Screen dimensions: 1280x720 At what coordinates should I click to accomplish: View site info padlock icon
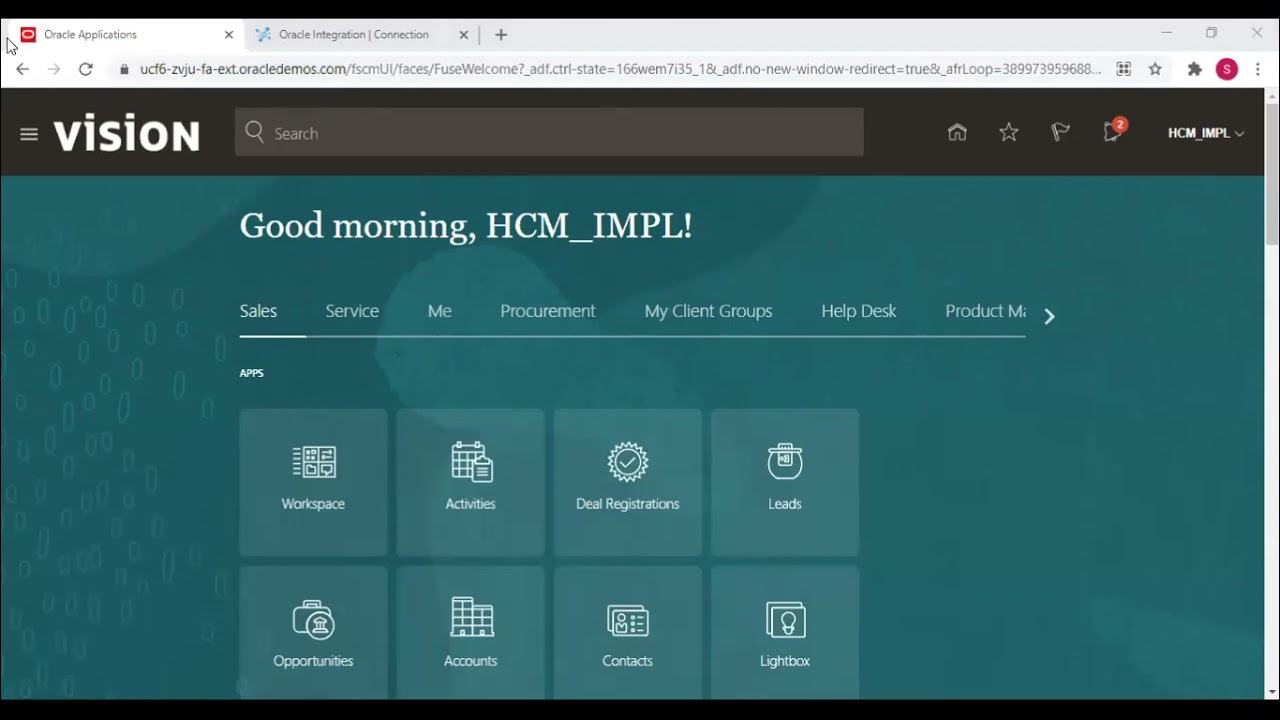click(x=124, y=69)
